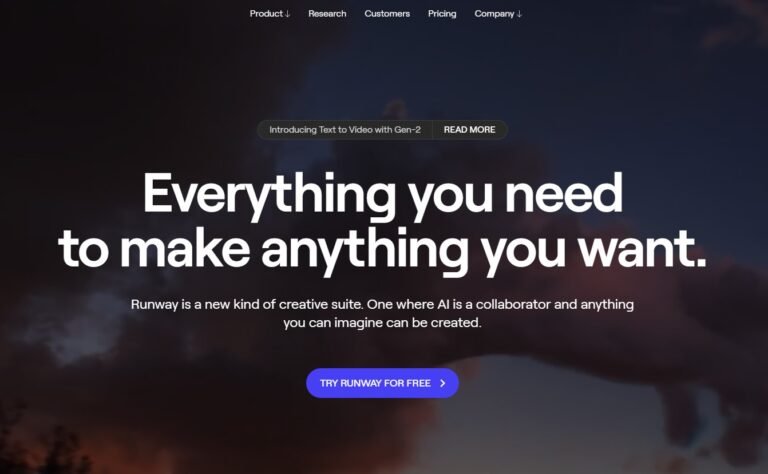768x474 pixels.
Task: Click the word AI in the description
Action: (443, 305)
